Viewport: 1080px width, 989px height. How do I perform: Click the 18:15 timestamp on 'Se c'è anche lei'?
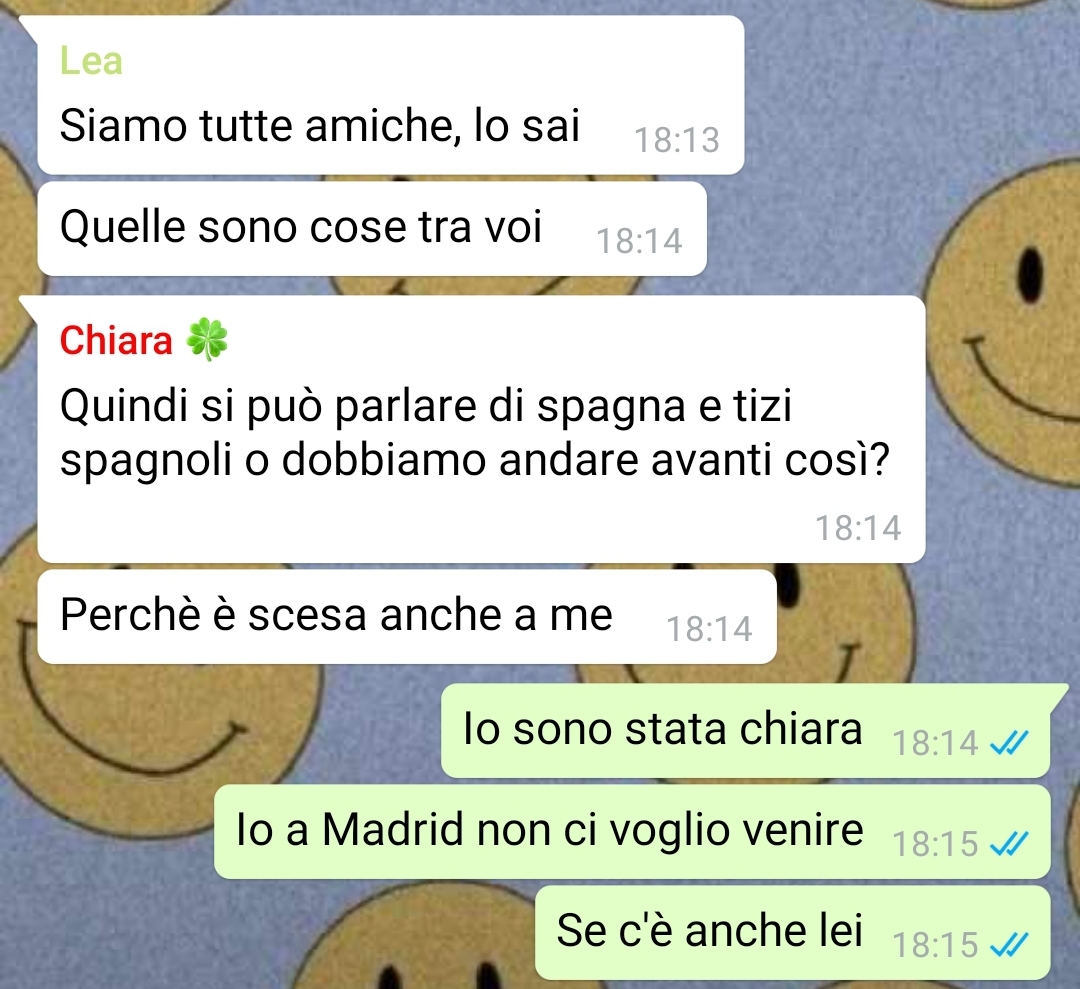pyautogui.click(x=935, y=946)
